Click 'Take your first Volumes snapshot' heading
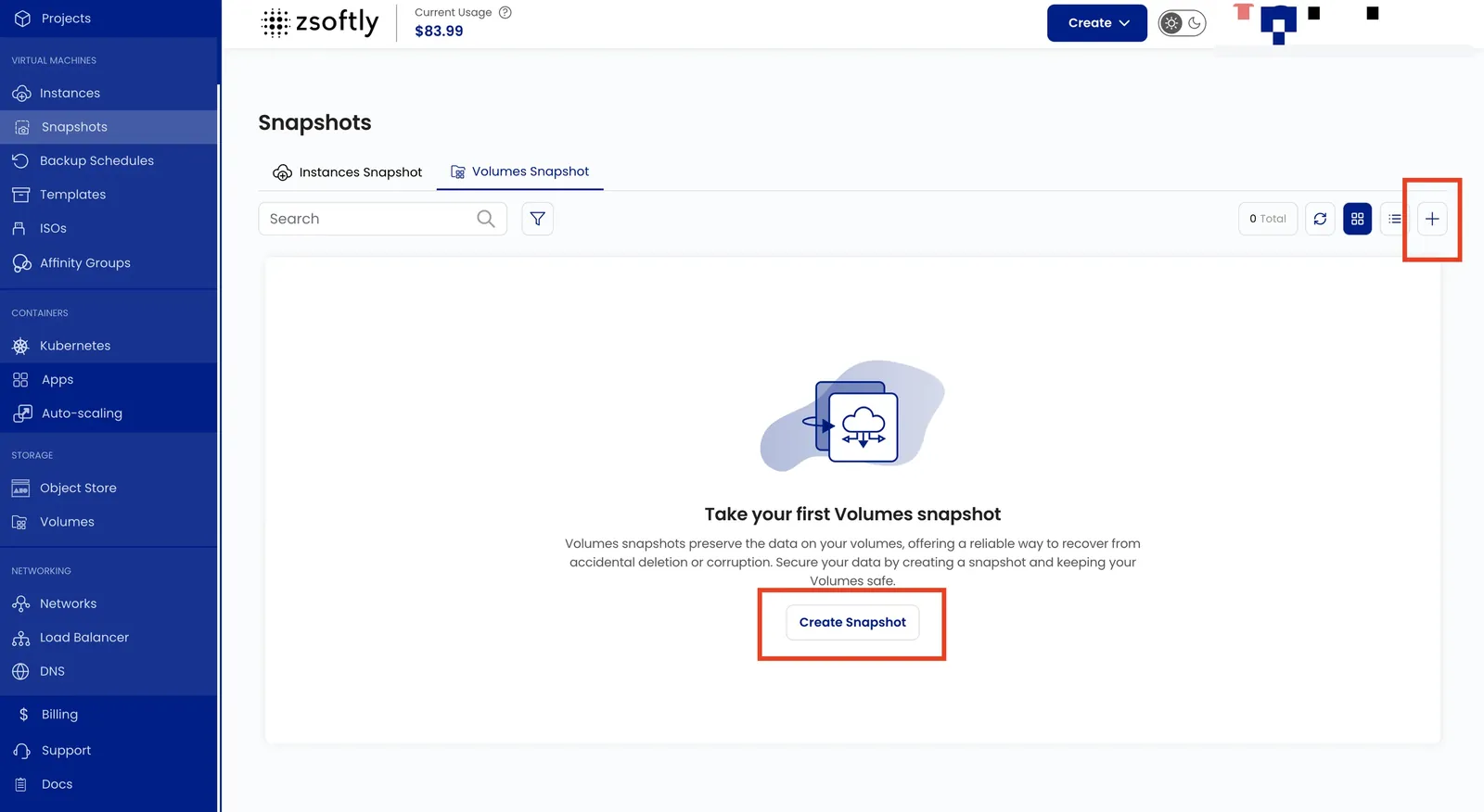 pyautogui.click(x=852, y=514)
